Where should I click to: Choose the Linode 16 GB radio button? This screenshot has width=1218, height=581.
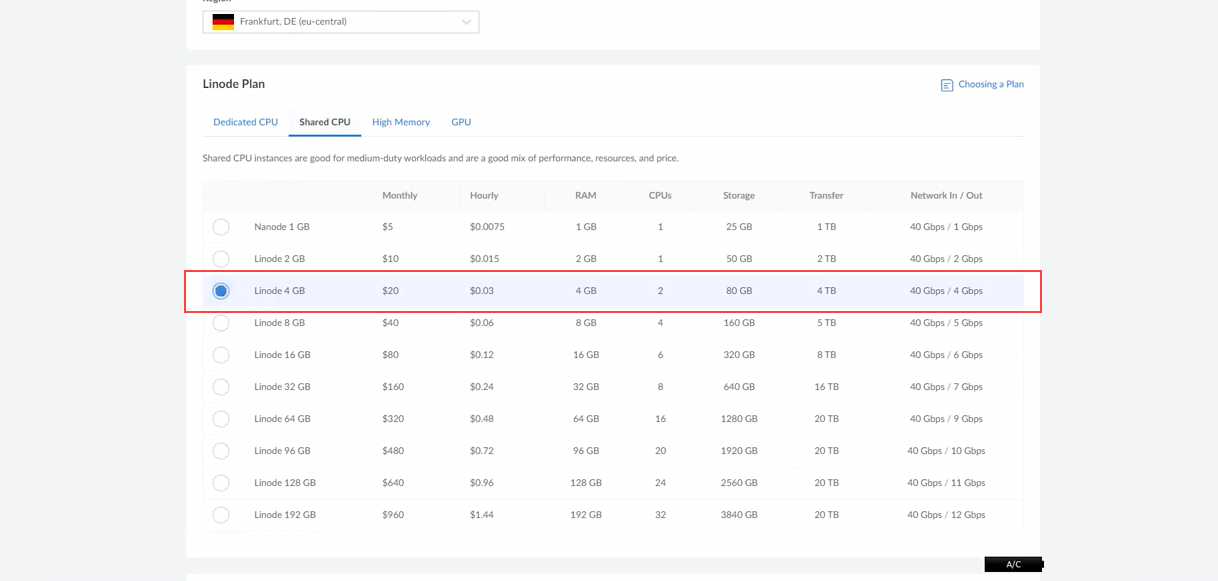tap(221, 355)
